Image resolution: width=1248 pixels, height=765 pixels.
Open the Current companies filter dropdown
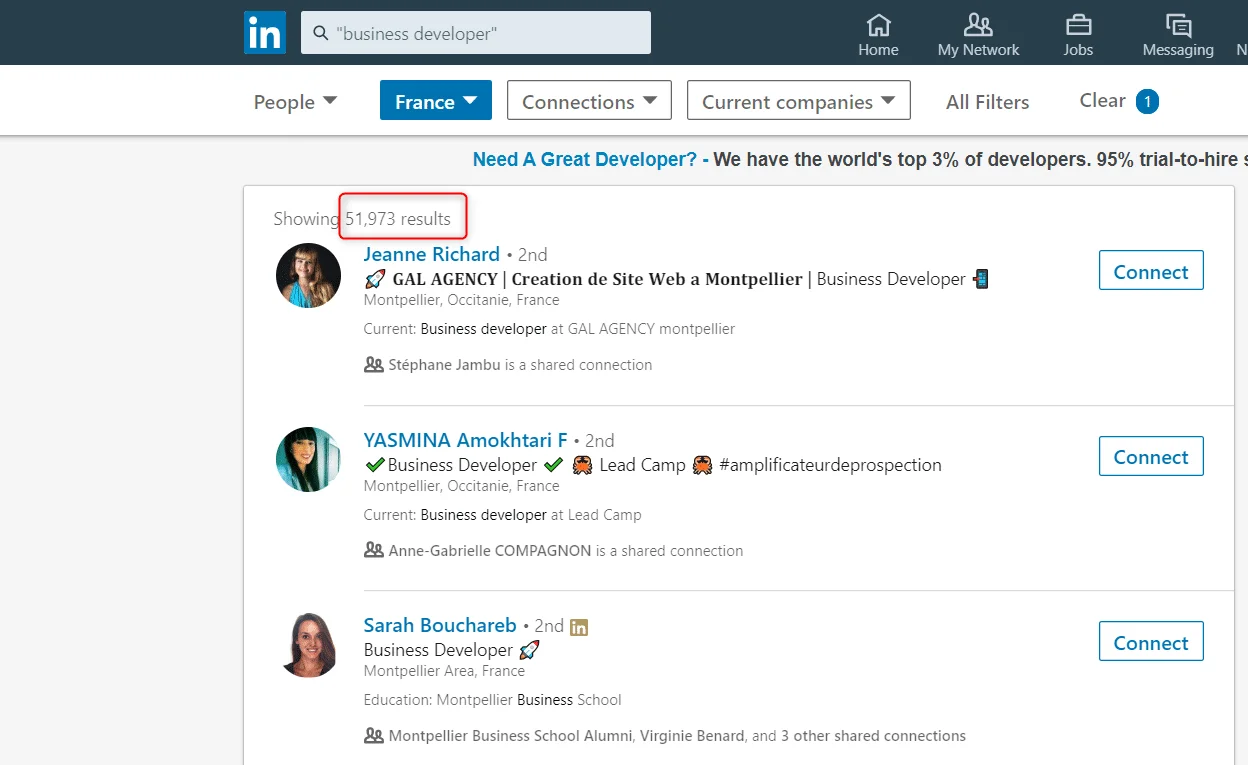799,100
